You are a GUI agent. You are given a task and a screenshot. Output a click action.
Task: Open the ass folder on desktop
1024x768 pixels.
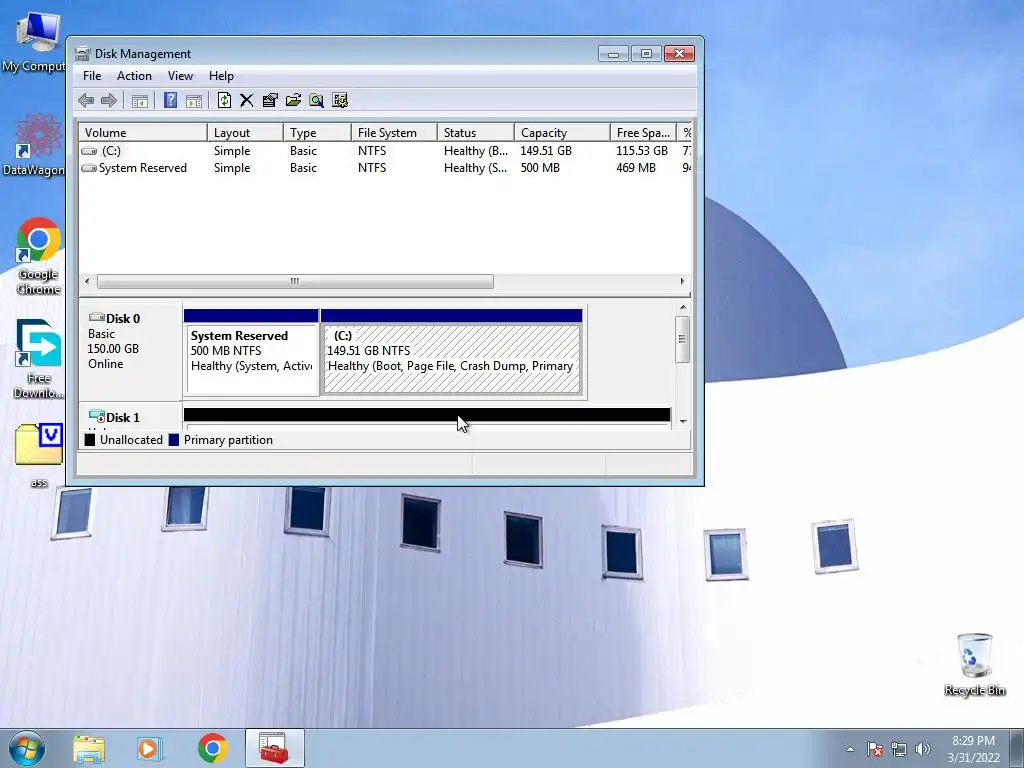39,455
